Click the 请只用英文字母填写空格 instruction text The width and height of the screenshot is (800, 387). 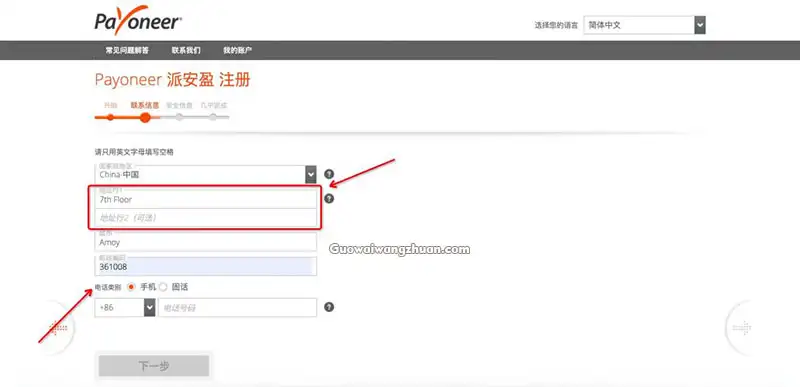pyautogui.click(x=134, y=152)
